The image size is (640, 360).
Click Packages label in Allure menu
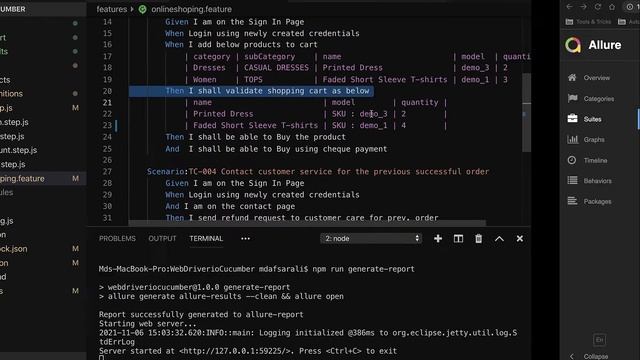tap(597, 202)
